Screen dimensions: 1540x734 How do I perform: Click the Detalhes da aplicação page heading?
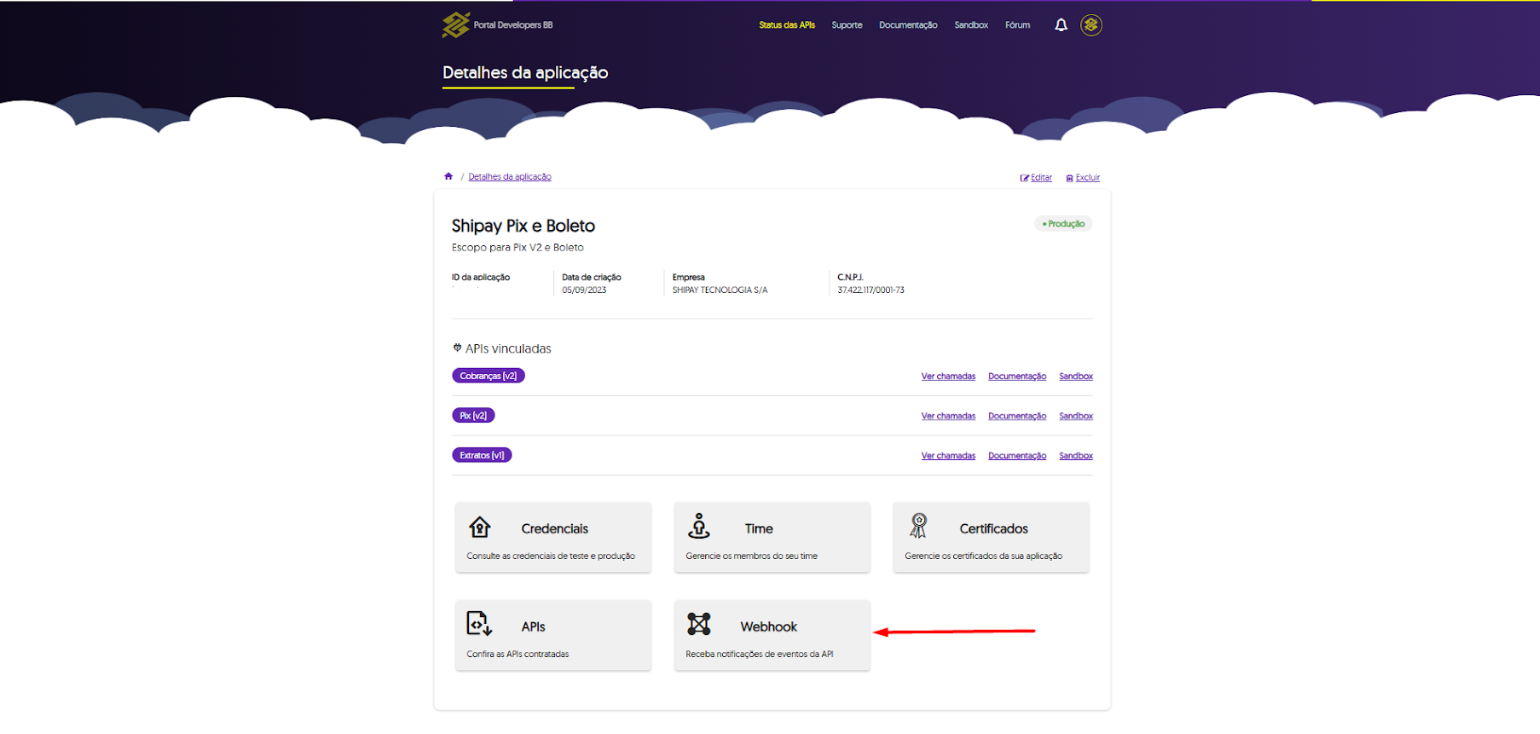coord(525,73)
